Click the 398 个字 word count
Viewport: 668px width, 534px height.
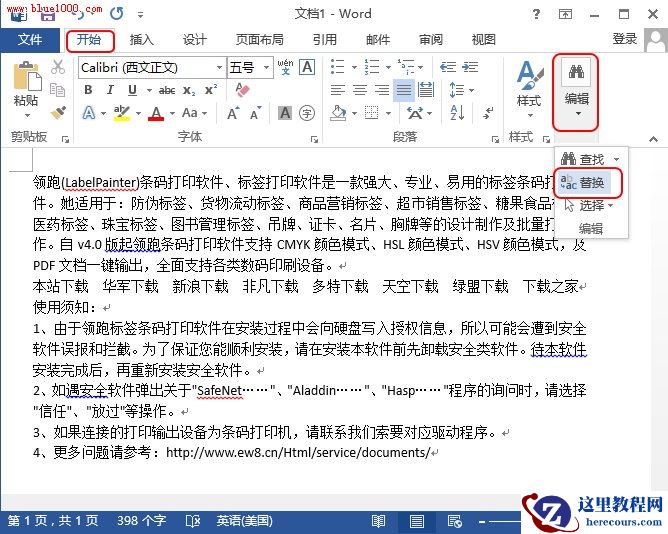(141, 521)
